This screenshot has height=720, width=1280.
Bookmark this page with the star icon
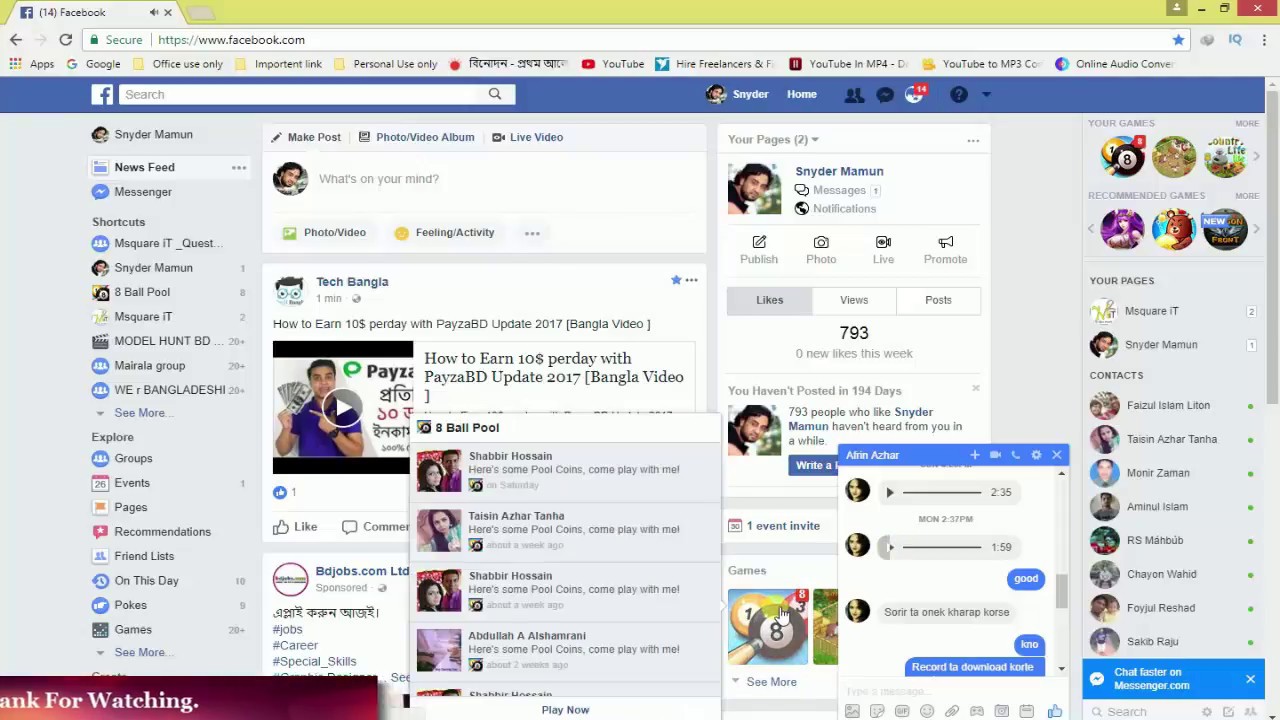click(1178, 40)
